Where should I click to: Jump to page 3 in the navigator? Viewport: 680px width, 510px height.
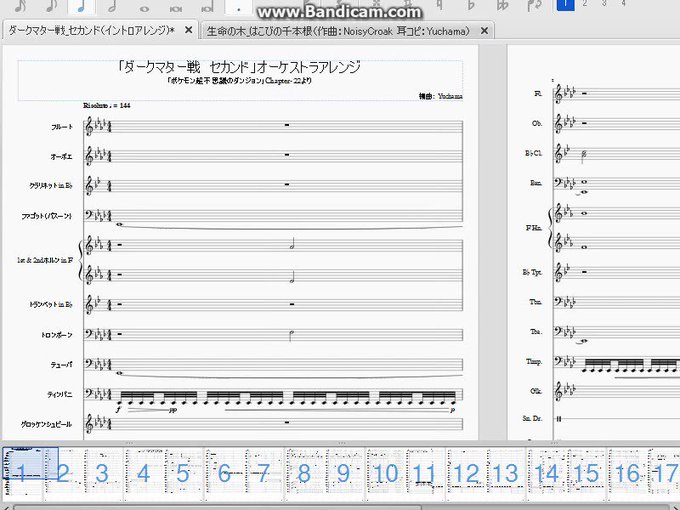click(102, 473)
